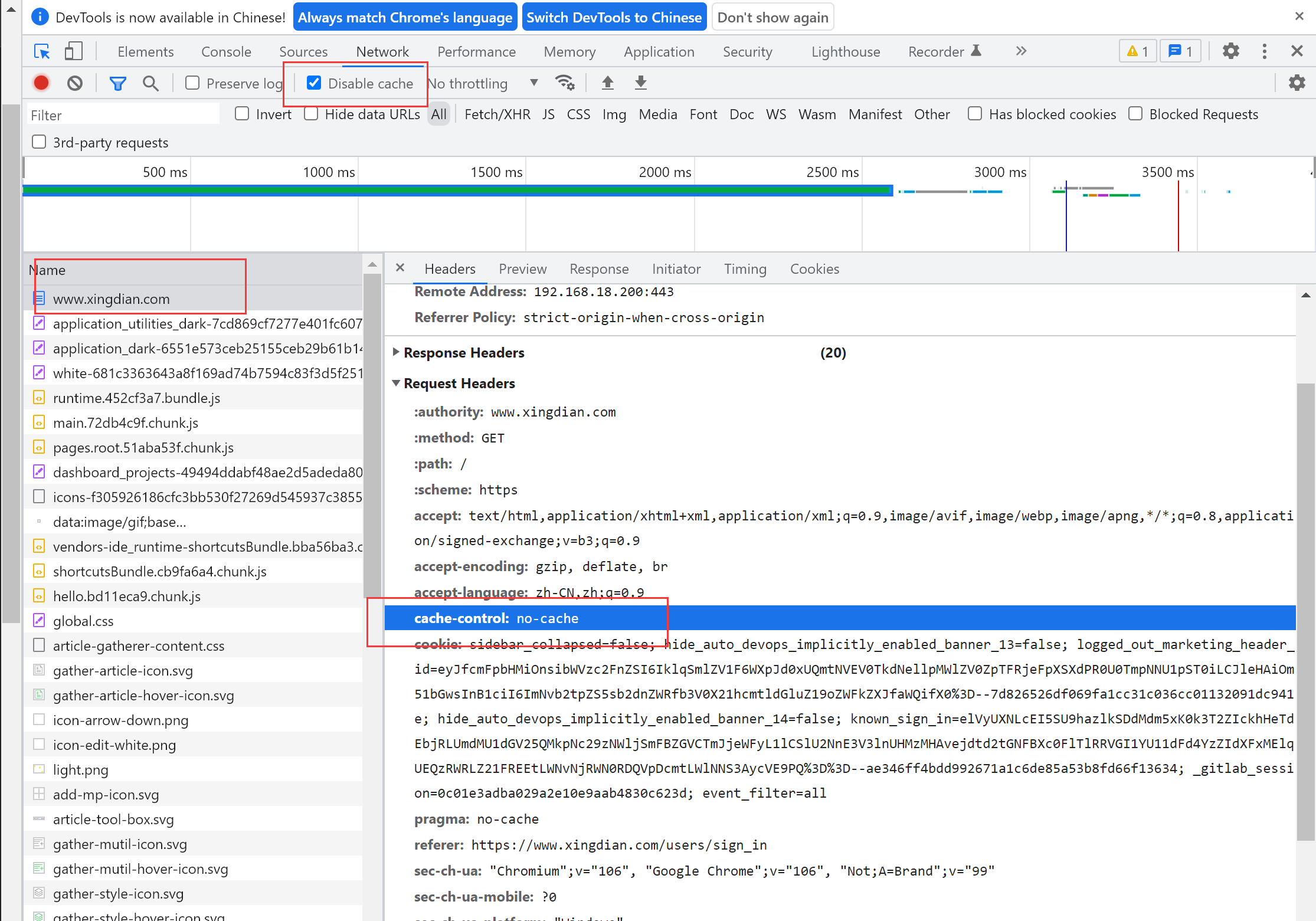Stop recording network log
The height and width of the screenshot is (921, 1316).
pyautogui.click(x=41, y=83)
